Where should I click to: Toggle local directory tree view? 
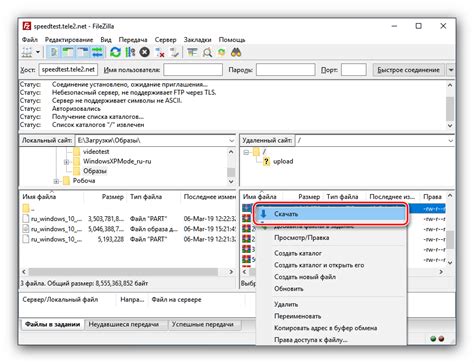pos(68,52)
